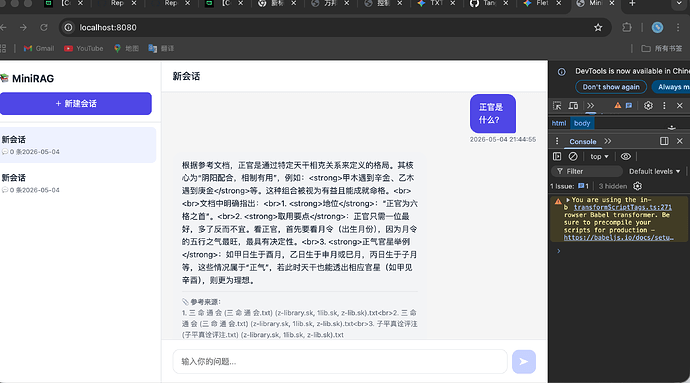Open console settings gear beside 3 hidden
This screenshot has height=383, width=690.
(638, 186)
